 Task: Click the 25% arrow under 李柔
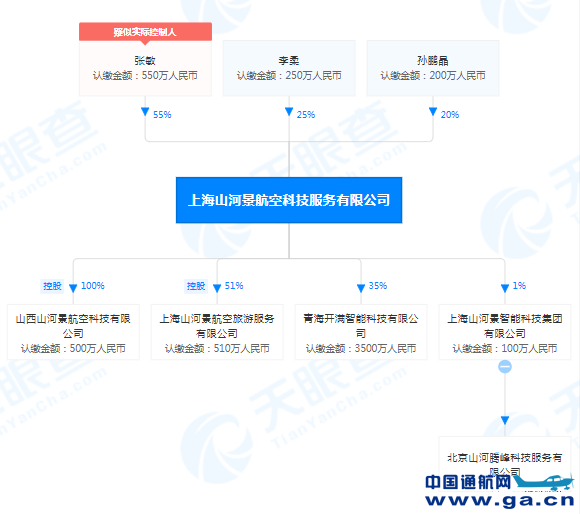coord(289,111)
